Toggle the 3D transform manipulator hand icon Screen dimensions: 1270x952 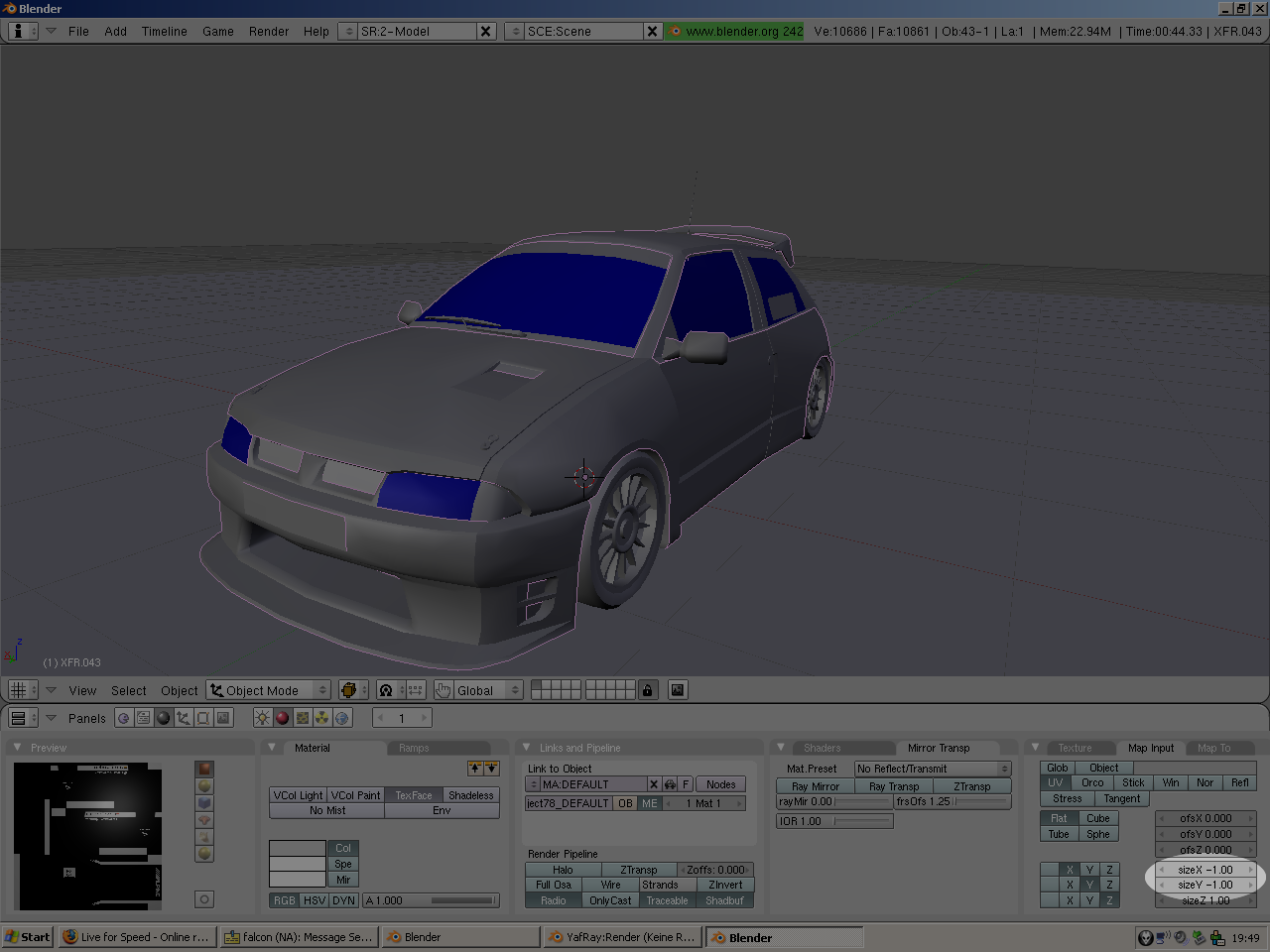click(444, 690)
